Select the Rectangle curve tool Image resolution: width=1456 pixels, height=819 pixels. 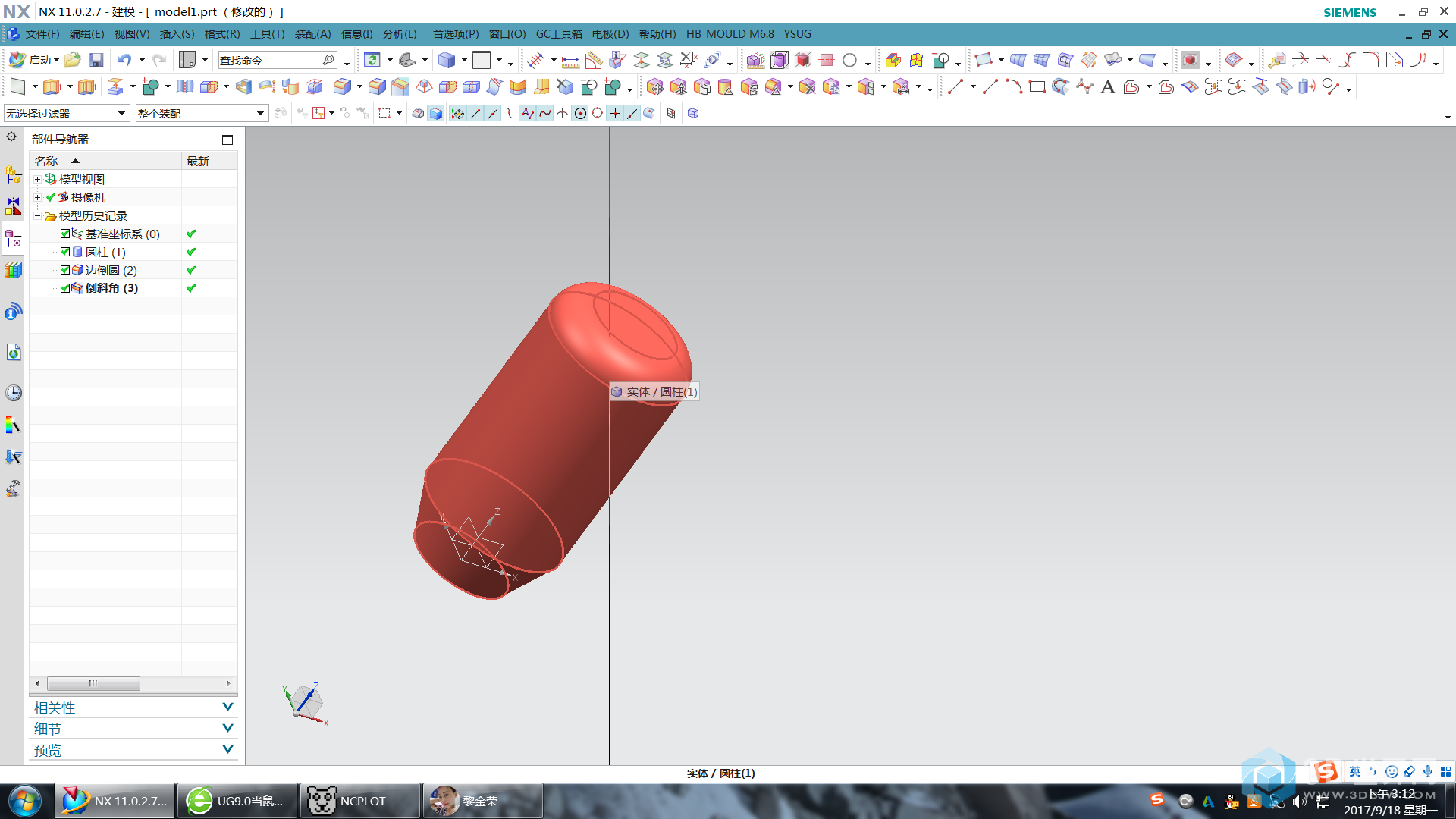1037,87
